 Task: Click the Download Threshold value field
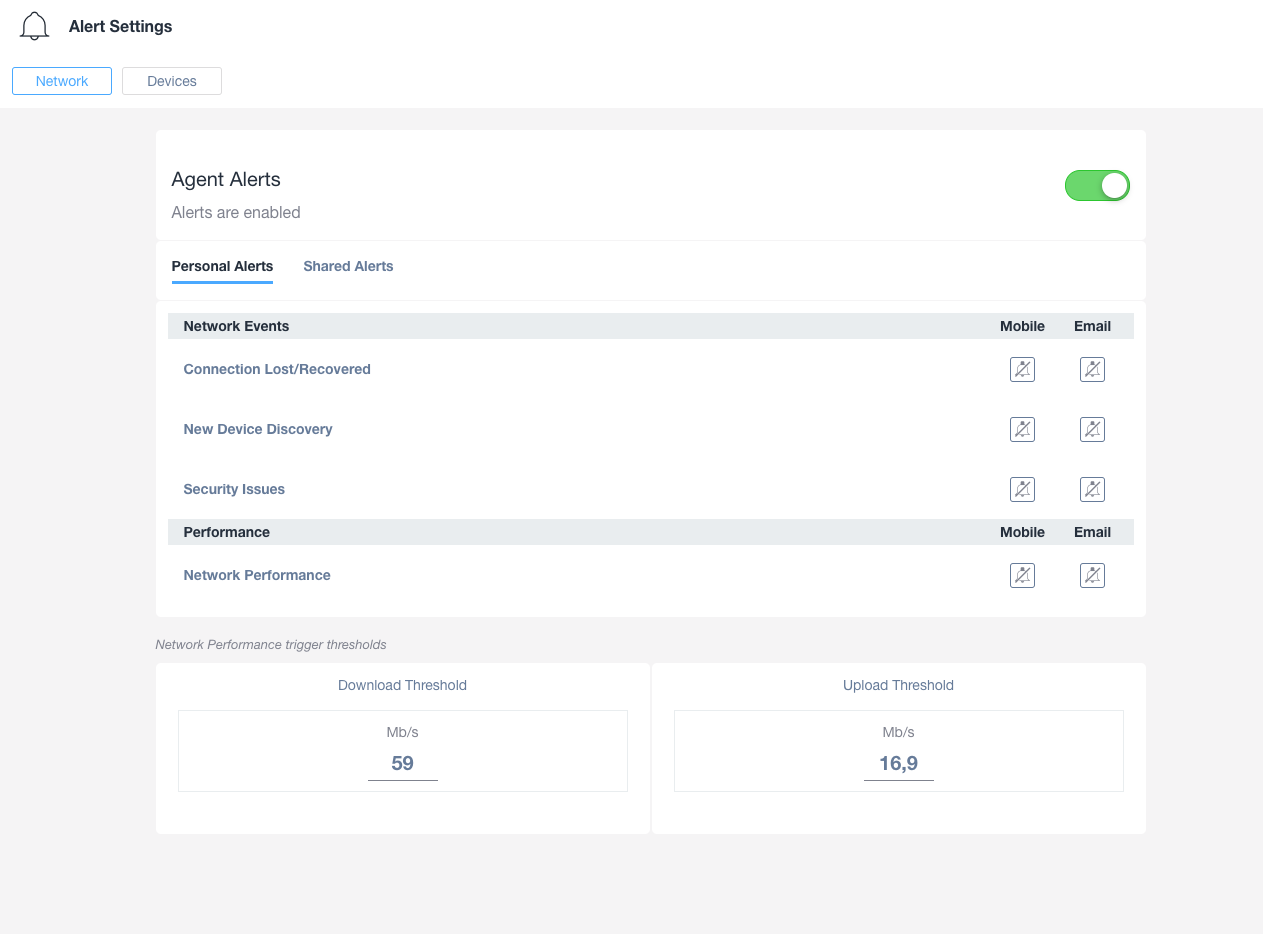402,762
